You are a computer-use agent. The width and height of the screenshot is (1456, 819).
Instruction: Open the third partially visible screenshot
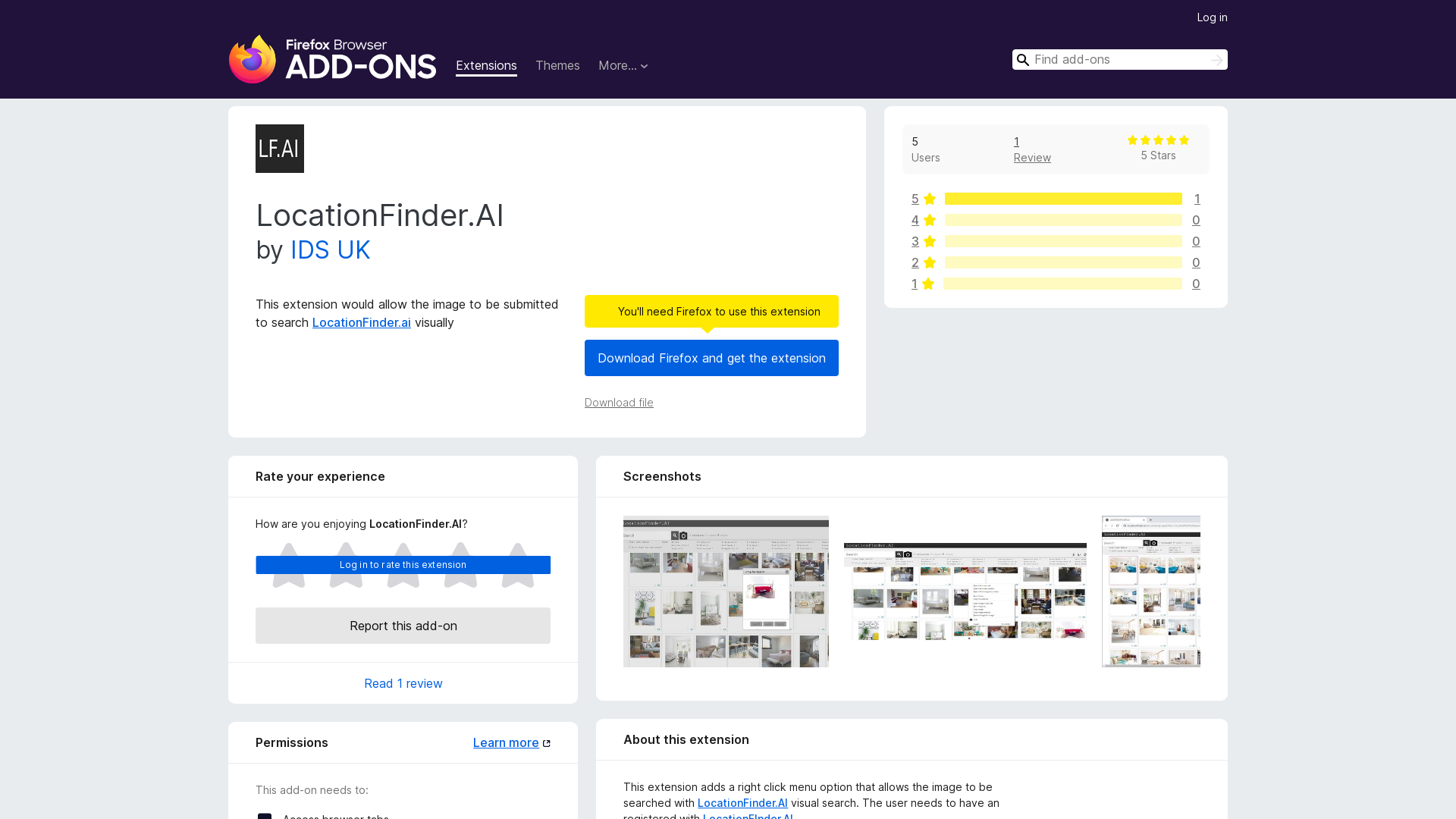pyautogui.click(x=1151, y=591)
